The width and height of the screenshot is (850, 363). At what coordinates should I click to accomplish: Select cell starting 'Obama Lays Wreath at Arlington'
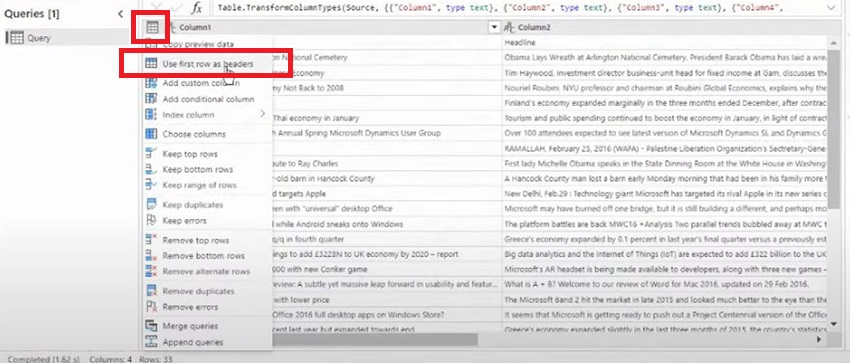pyautogui.click(x=664, y=57)
